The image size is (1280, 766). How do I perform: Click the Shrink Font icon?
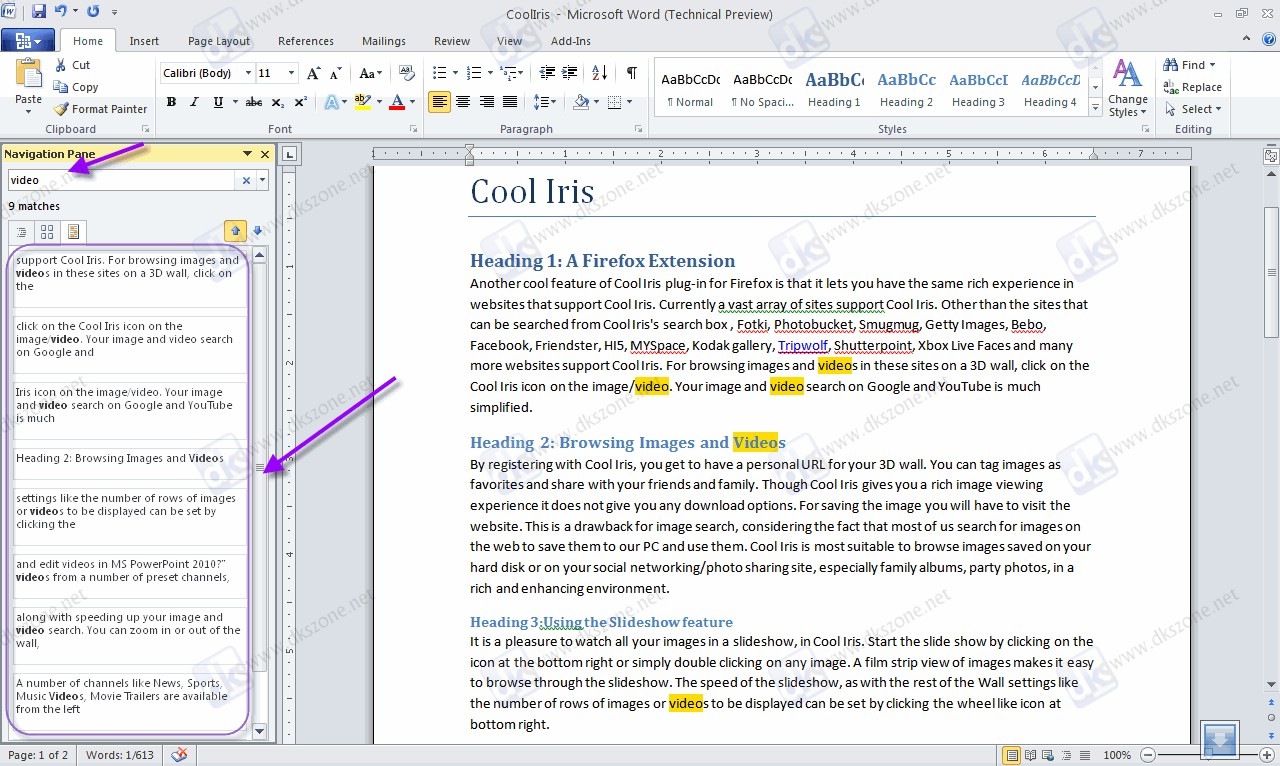337,73
